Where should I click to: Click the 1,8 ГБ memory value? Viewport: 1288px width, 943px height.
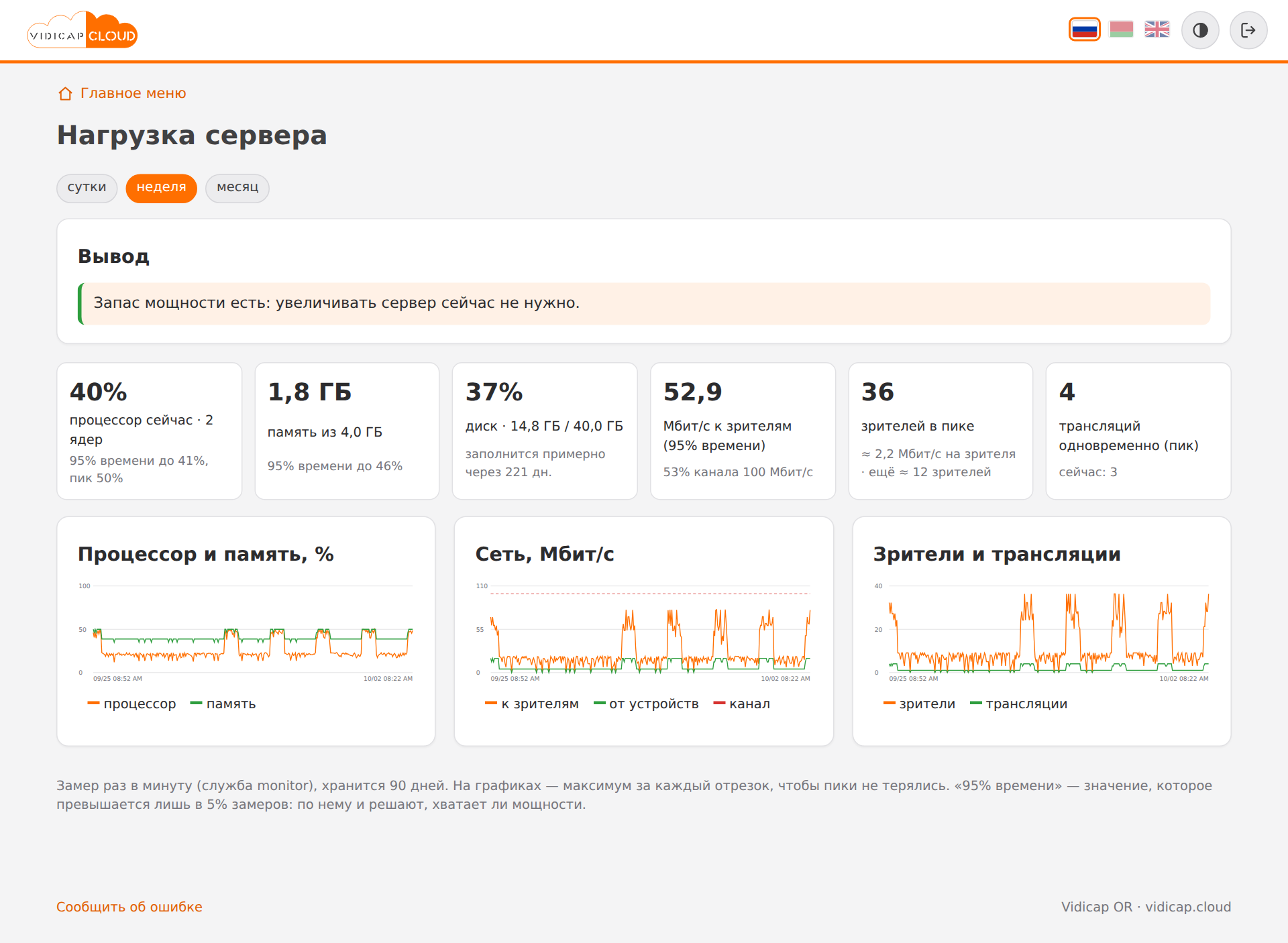pyautogui.click(x=309, y=392)
